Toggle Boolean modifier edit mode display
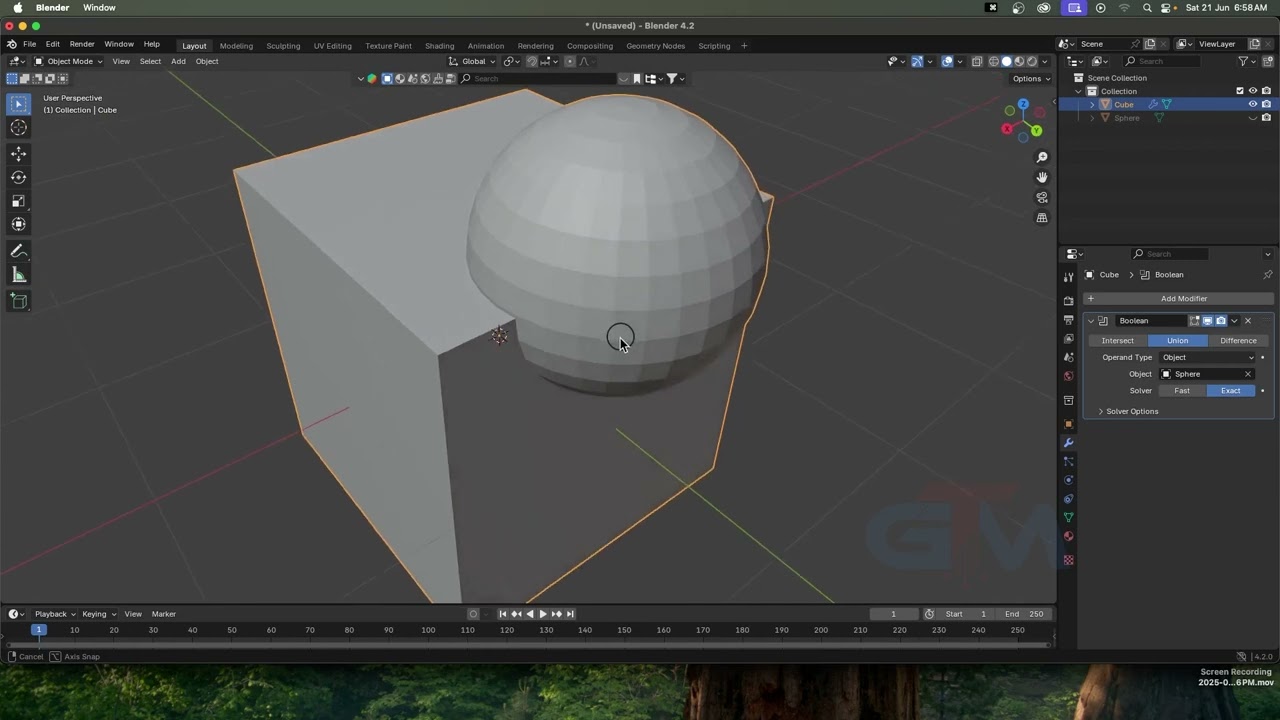Screen dimensions: 1280x720 (1194, 321)
